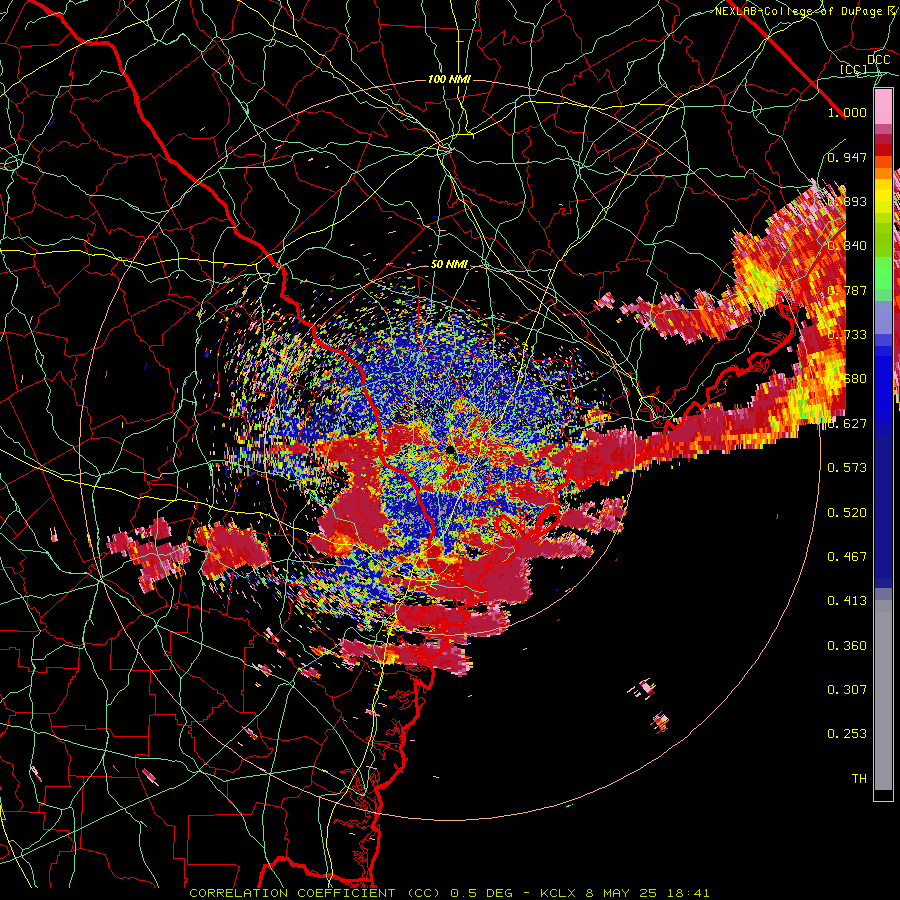900x900 pixels.
Task: Click the 0.840 scale value
Action: coord(847,245)
